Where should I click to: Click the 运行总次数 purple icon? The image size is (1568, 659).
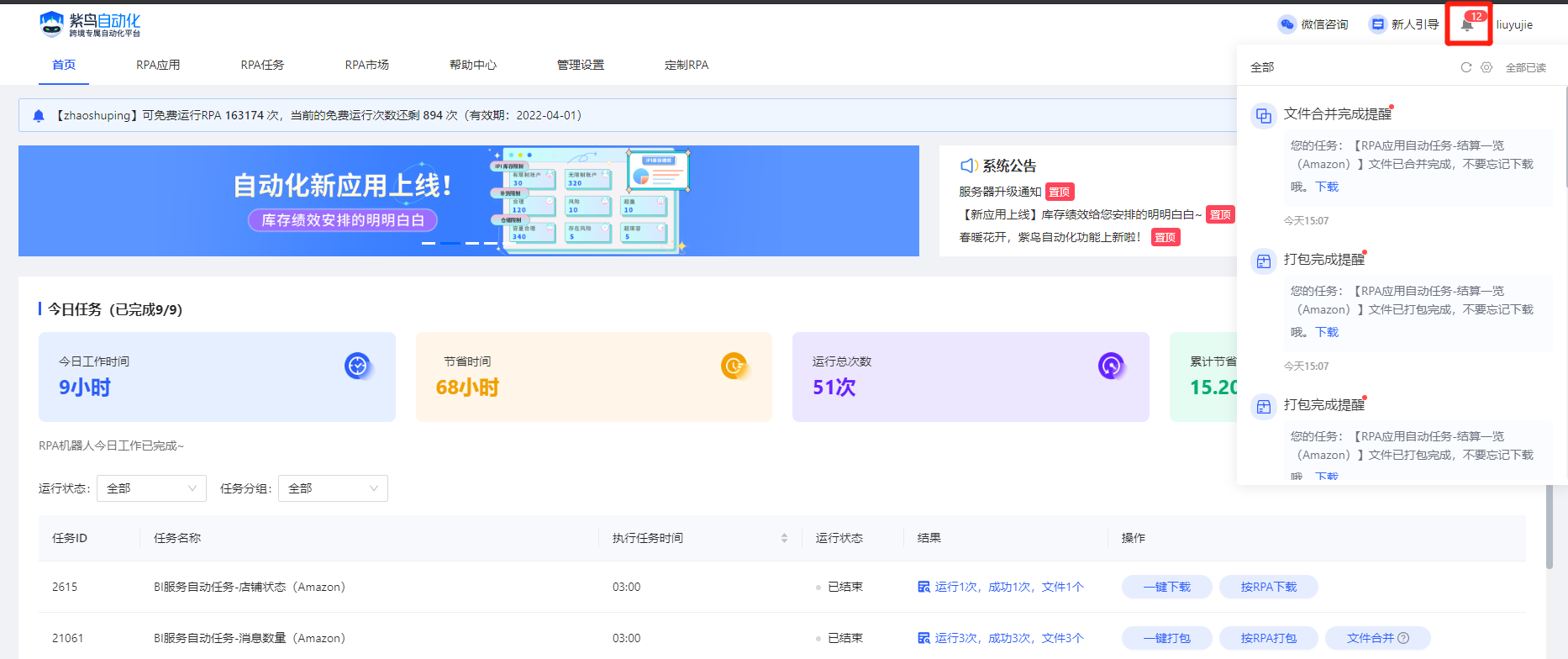pyautogui.click(x=1111, y=366)
